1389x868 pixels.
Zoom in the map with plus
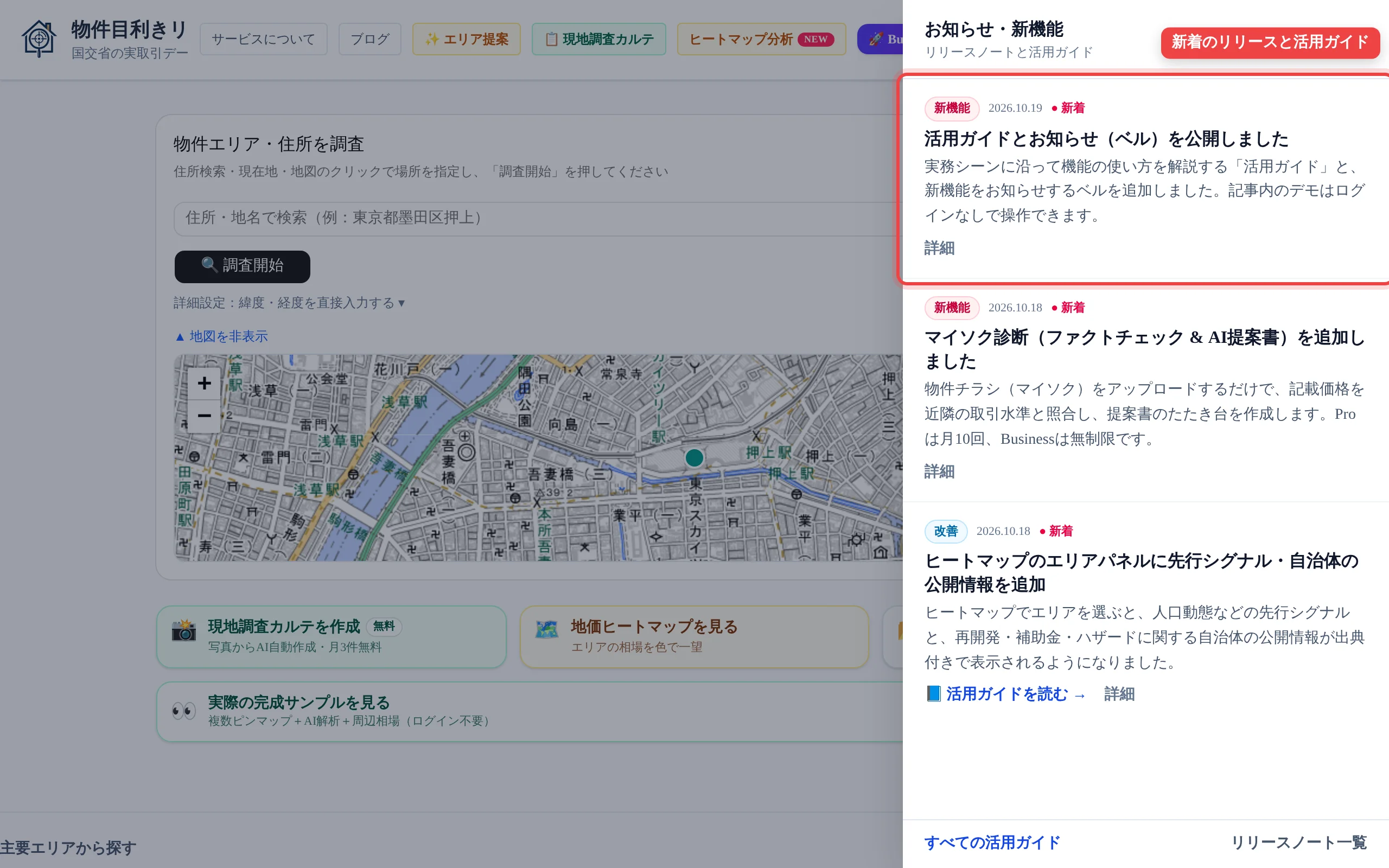pos(205,383)
